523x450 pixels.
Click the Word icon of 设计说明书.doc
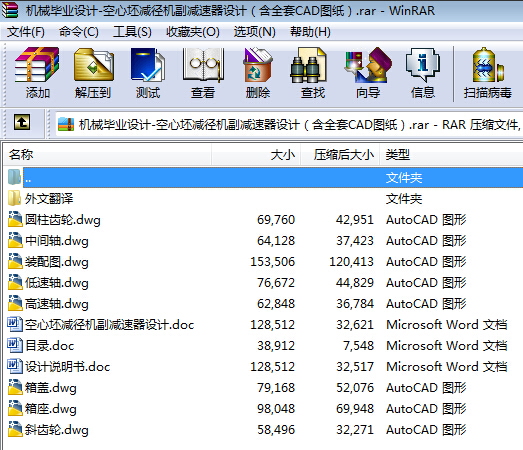point(15,367)
